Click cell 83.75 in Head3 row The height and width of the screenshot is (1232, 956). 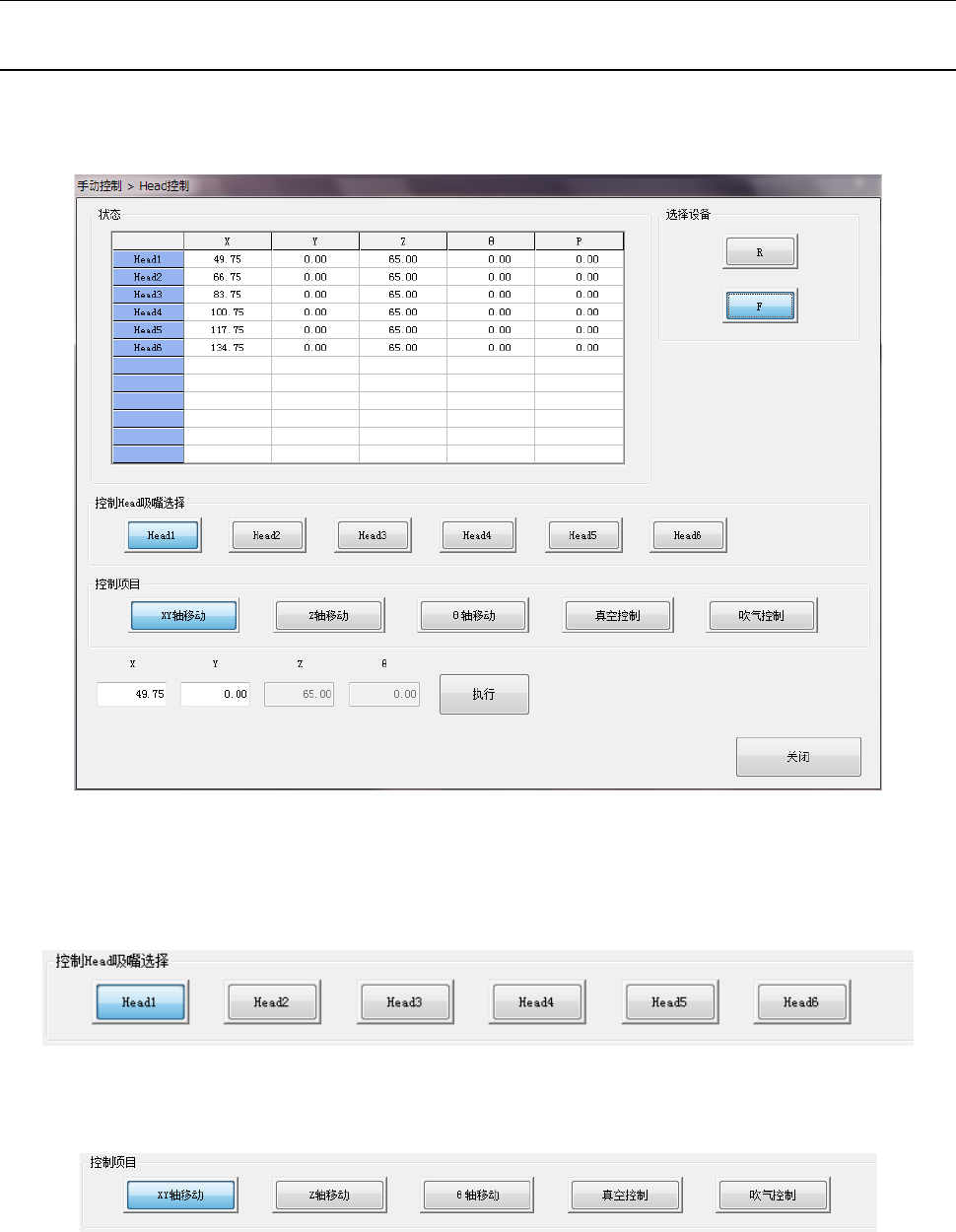[x=228, y=295]
